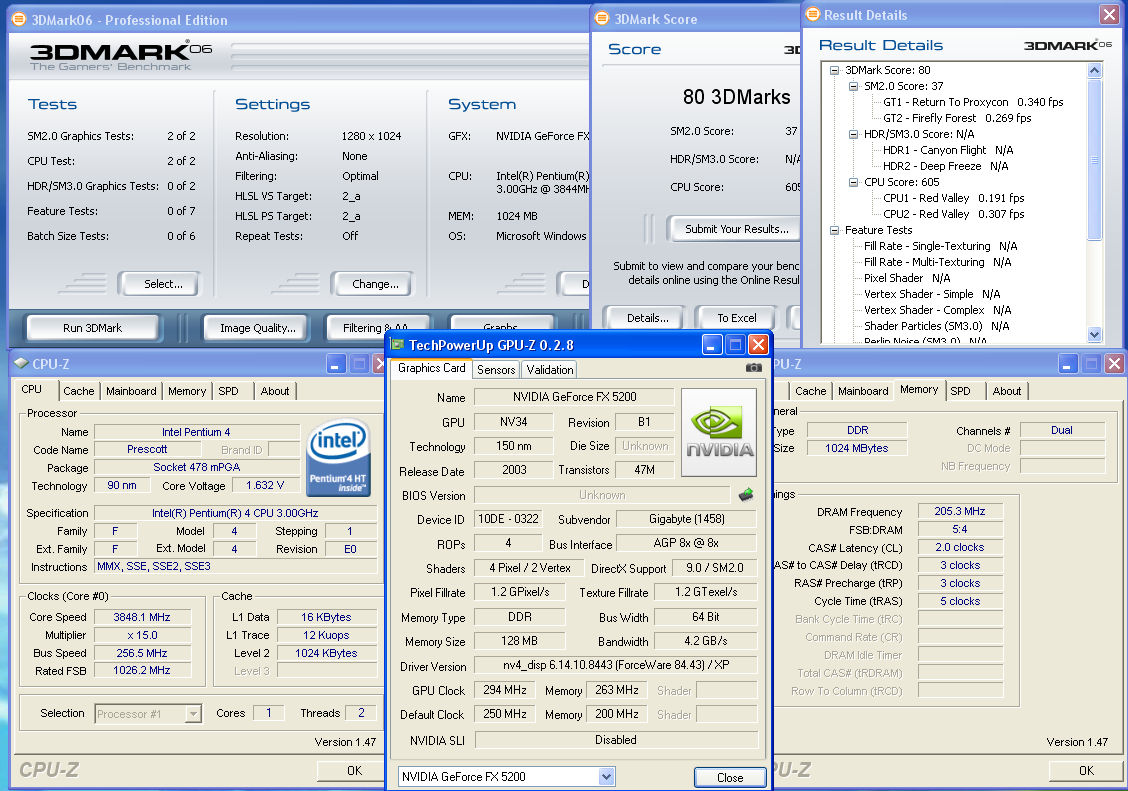Click the GPU Name field in GPU-Z
Screen dimensions: 1128x791
click(574, 397)
